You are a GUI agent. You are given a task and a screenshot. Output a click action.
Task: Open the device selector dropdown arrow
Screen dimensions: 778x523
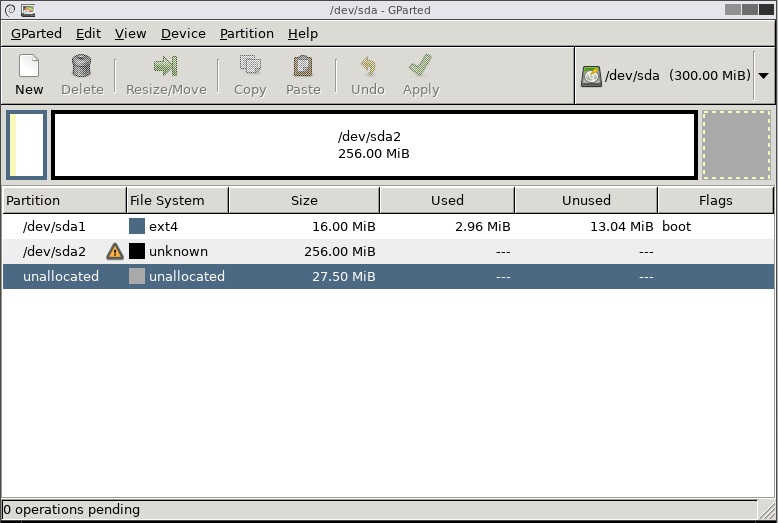pos(764,76)
